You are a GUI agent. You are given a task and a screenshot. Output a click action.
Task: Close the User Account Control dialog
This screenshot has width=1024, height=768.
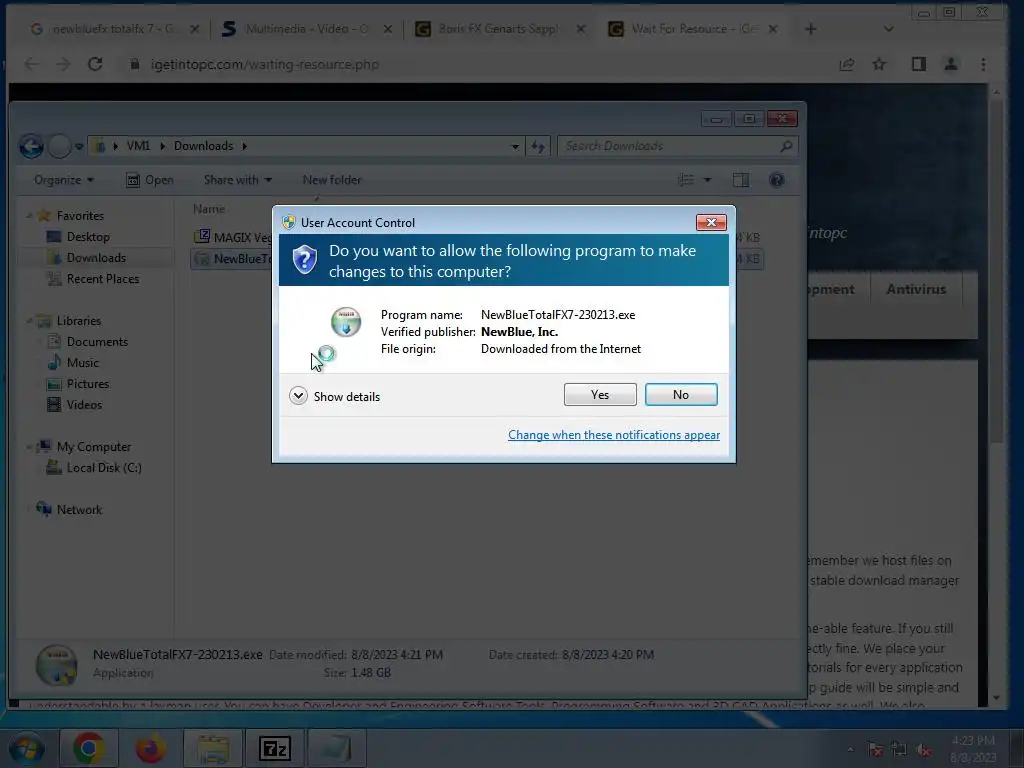711,223
